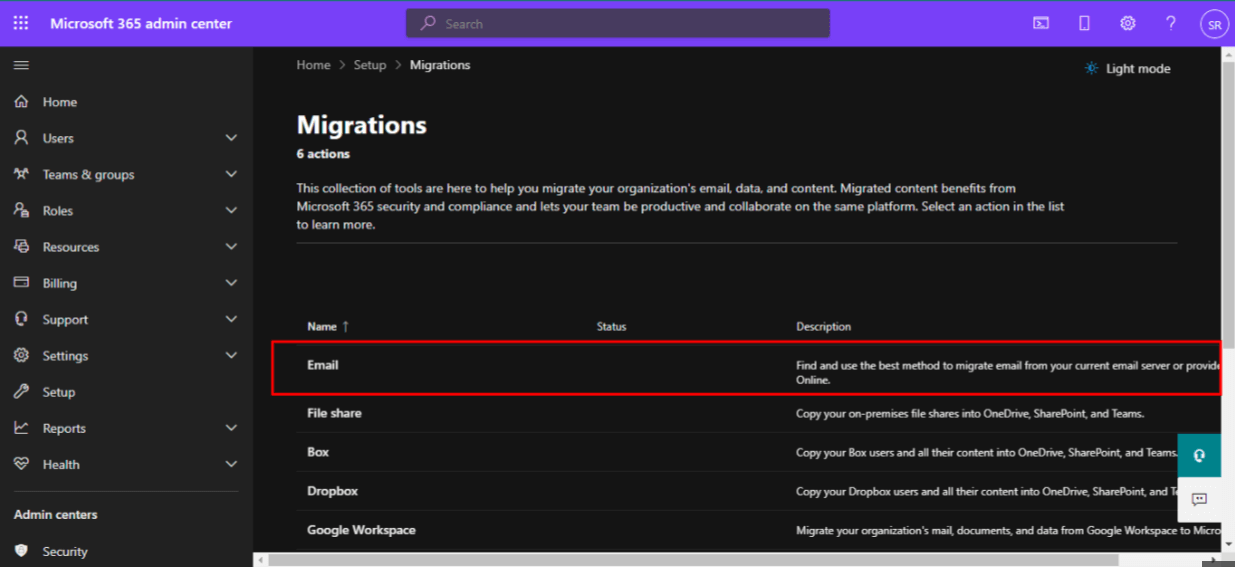
Task: Click the Reports chart icon
Action: click(21, 428)
